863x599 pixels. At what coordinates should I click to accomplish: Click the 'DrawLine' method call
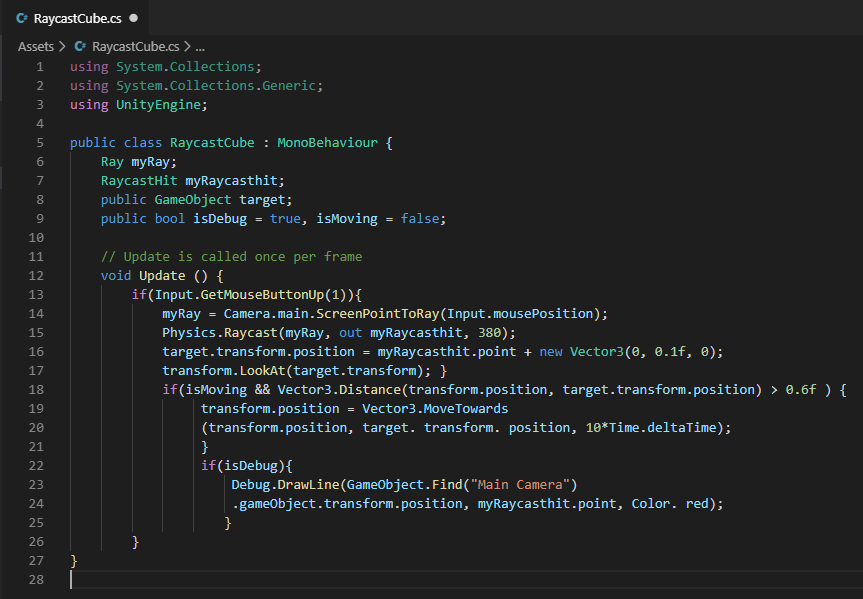click(308, 484)
